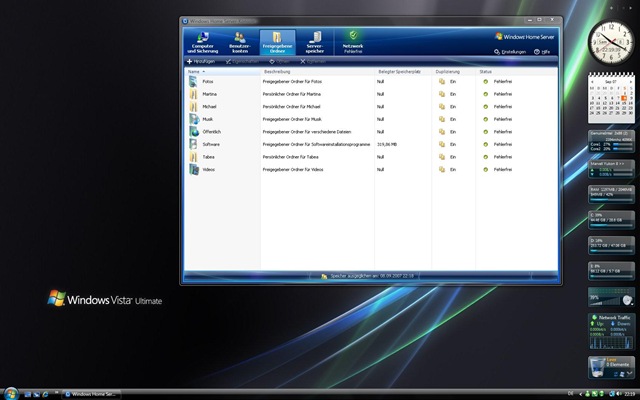This screenshot has height=400, width=640.
Task: Click the calendar gadget in the sidebar
Action: [x=611, y=98]
